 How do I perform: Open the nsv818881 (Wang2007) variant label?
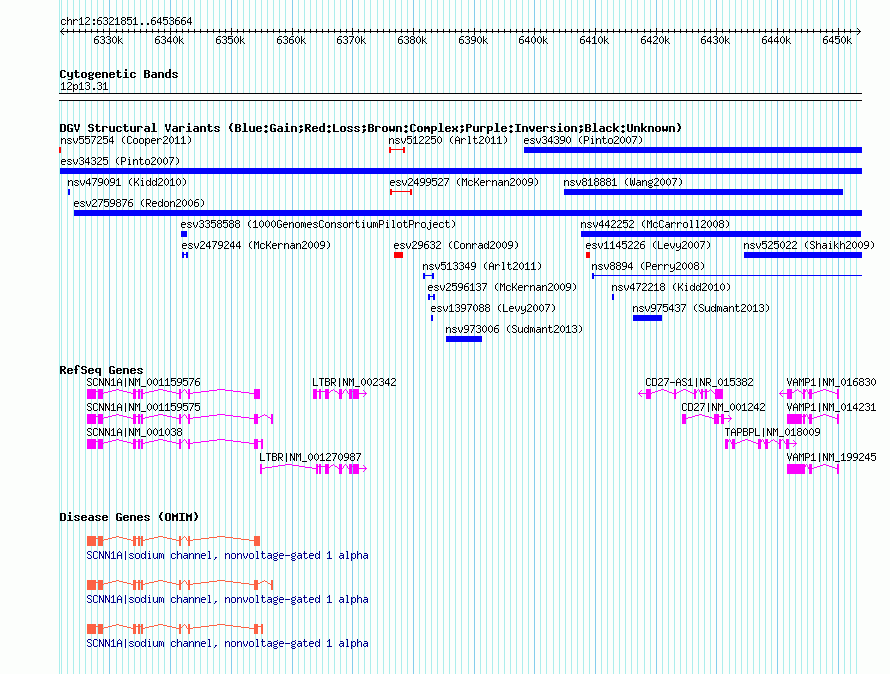pyautogui.click(x=623, y=182)
